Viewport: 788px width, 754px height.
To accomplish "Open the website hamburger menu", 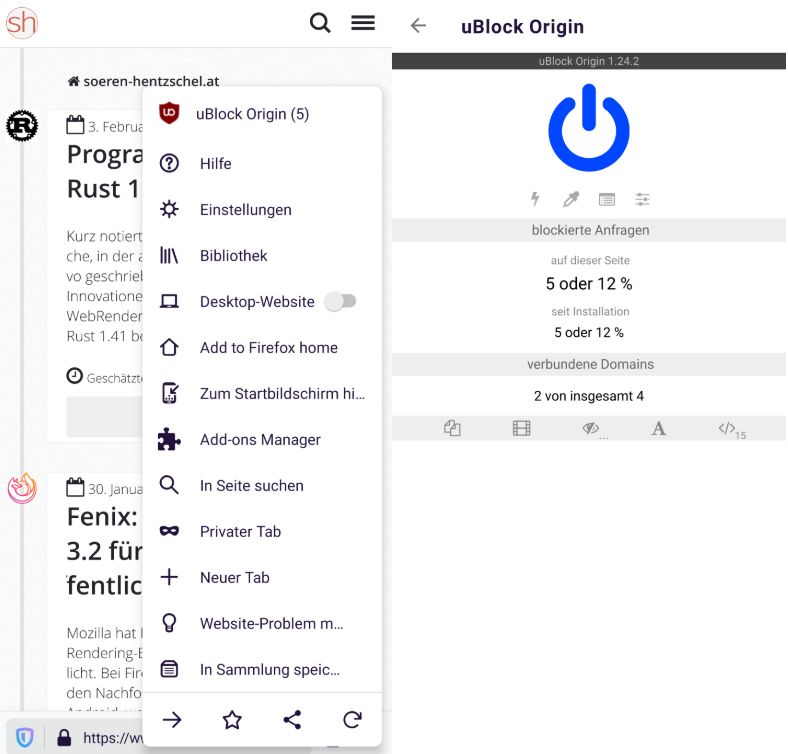I will (363, 23).
